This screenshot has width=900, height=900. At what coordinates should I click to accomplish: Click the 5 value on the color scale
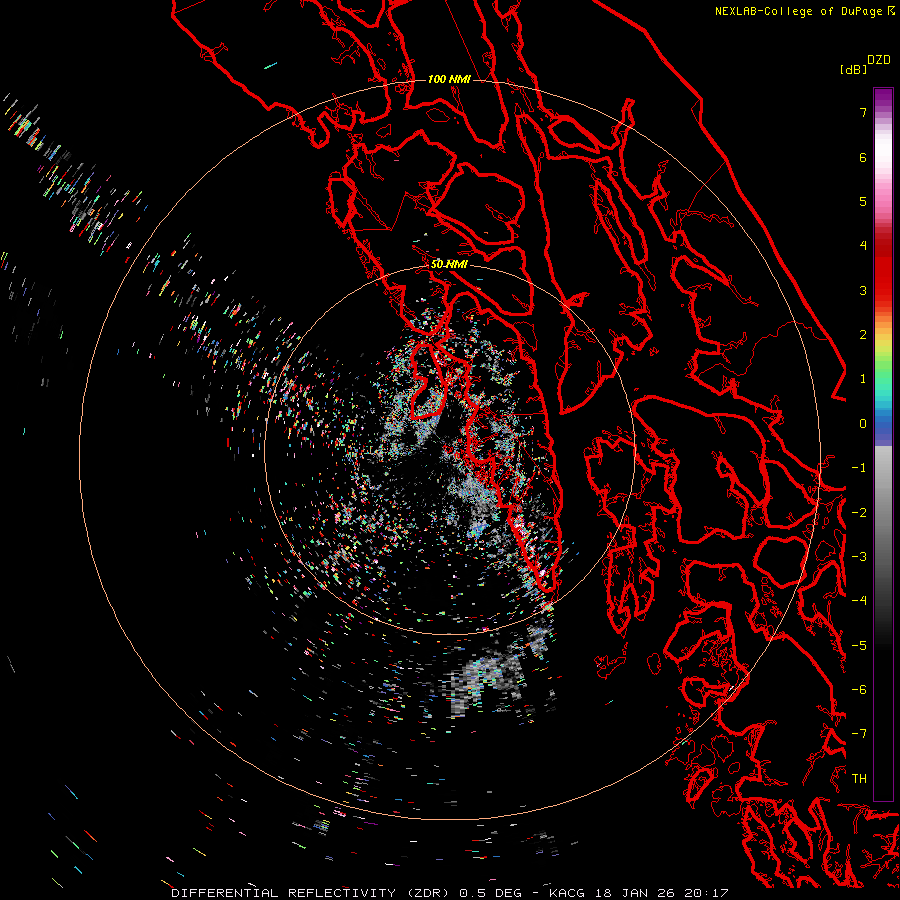[x=863, y=201]
